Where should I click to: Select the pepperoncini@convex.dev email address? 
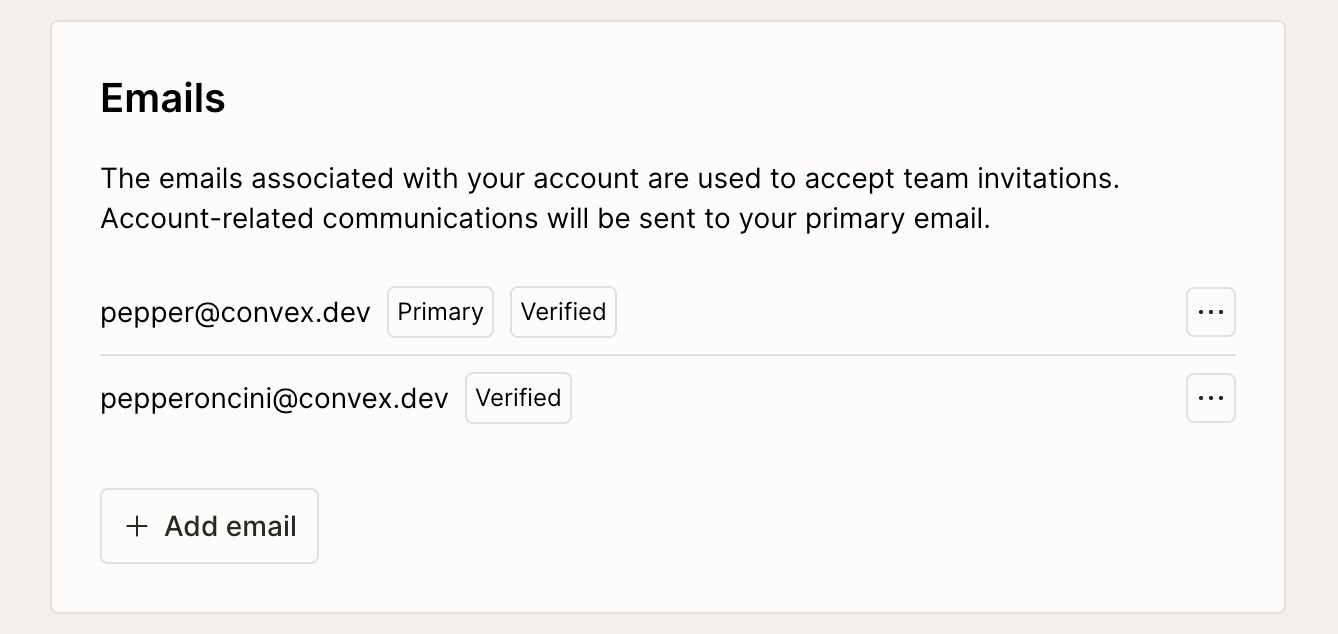[274, 398]
